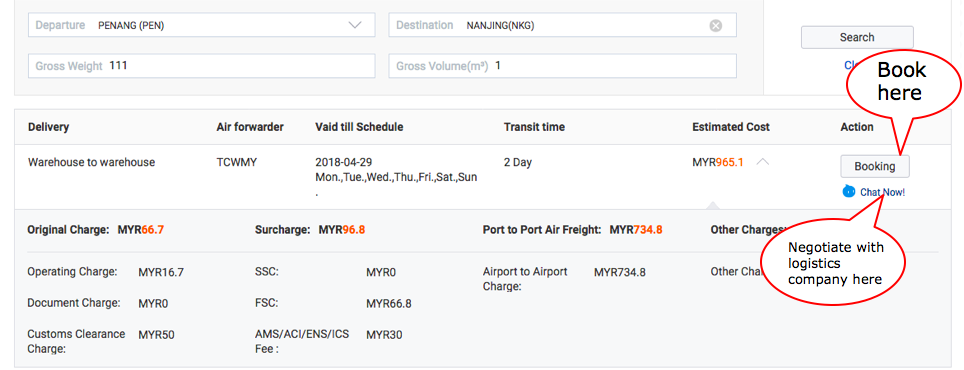
Task: Click the Air forwarder column header
Action: coord(250,127)
